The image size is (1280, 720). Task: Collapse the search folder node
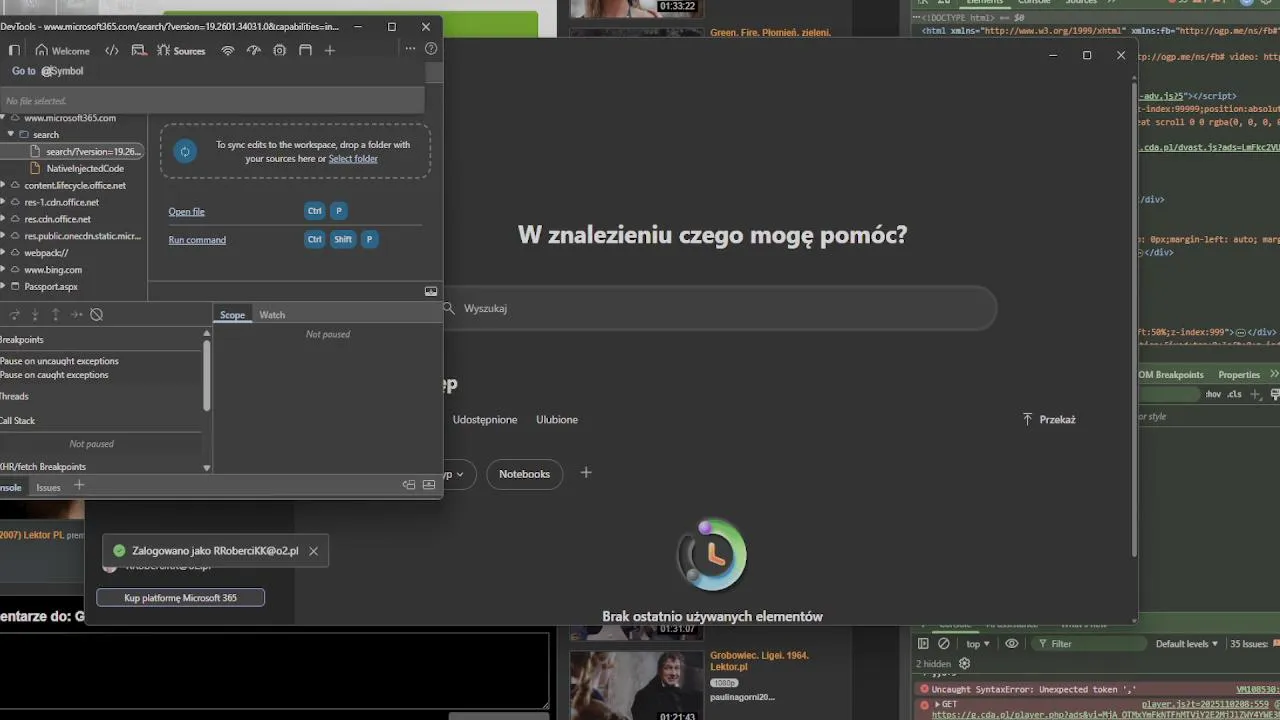pos(11,134)
